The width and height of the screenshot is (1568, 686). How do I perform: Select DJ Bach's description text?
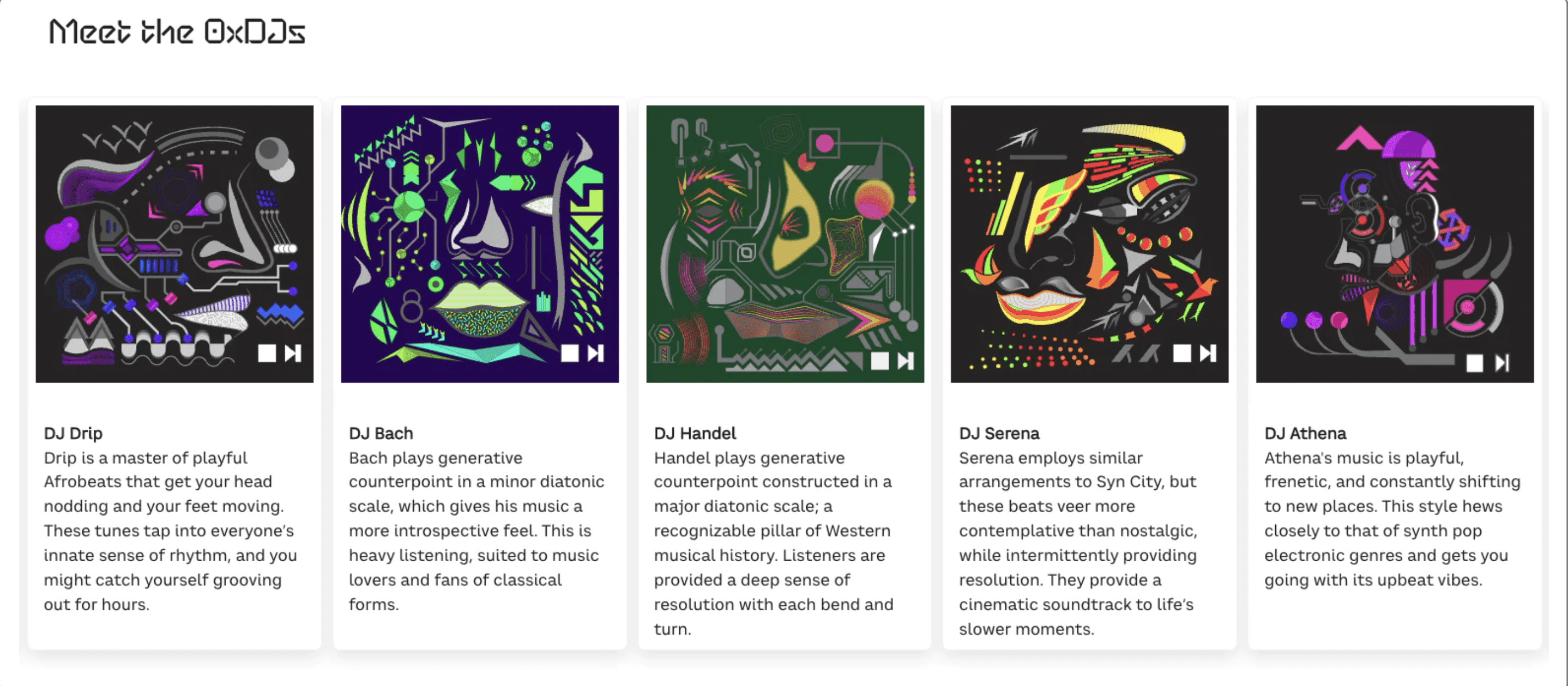(475, 529)
